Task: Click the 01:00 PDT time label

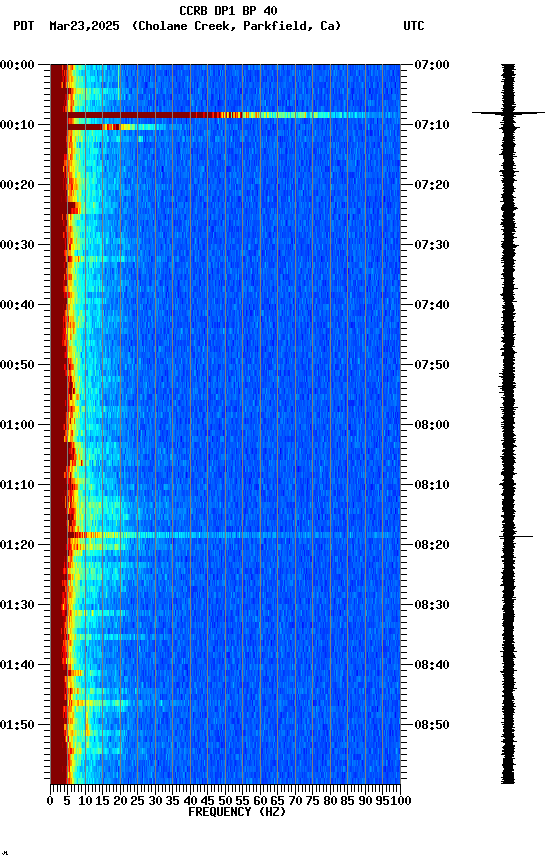Action: [17, 425]
